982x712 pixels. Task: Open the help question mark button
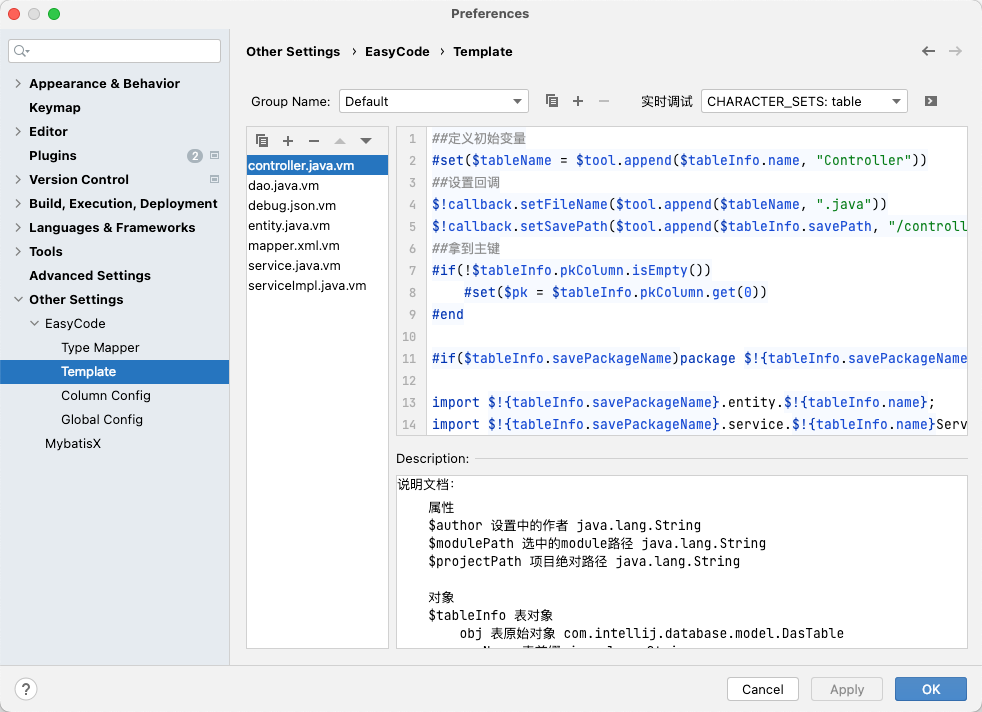[x=26, y=689]
